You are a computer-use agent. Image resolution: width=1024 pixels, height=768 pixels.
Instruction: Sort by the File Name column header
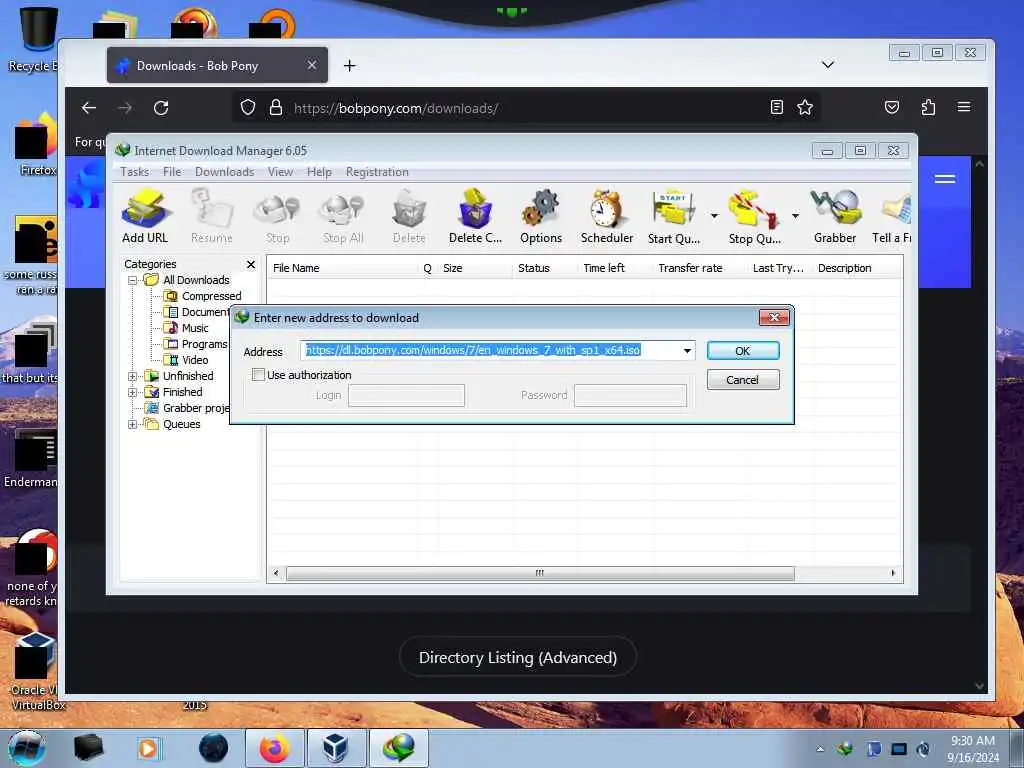point(343,268)
